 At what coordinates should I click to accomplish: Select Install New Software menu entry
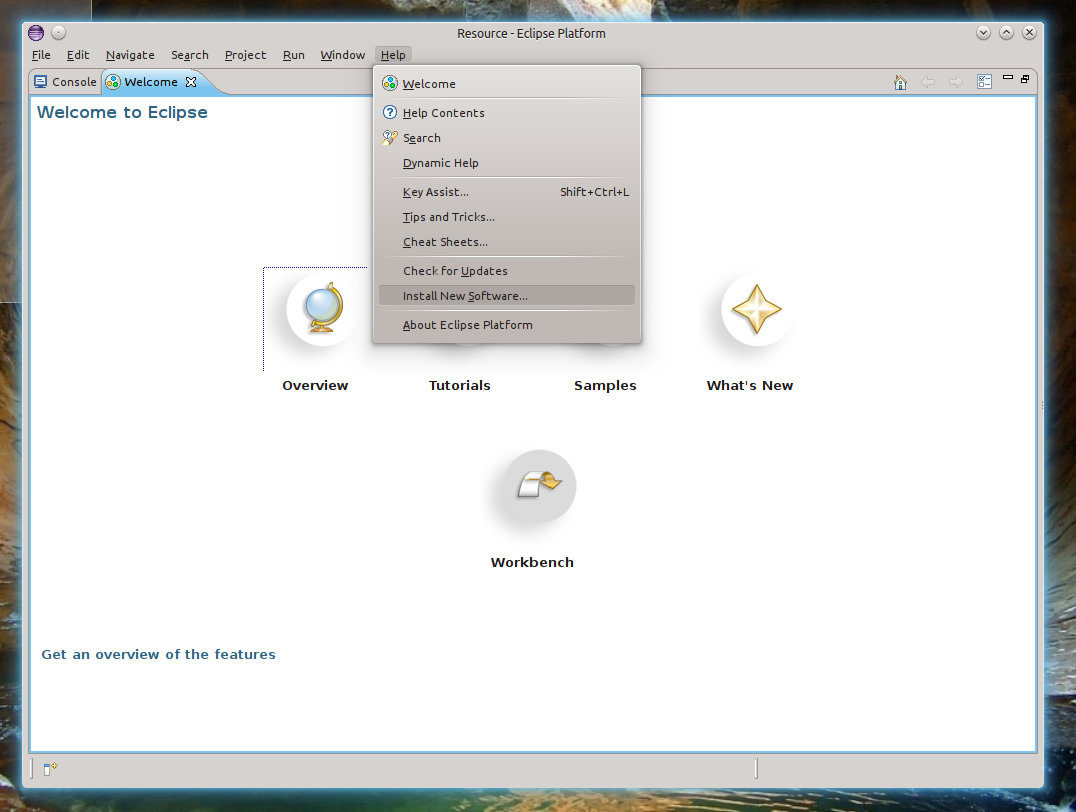pos(465,296)
